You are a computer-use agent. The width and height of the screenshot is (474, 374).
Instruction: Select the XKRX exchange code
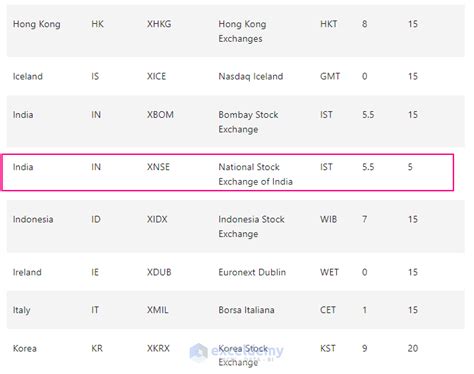pos(158,348)
